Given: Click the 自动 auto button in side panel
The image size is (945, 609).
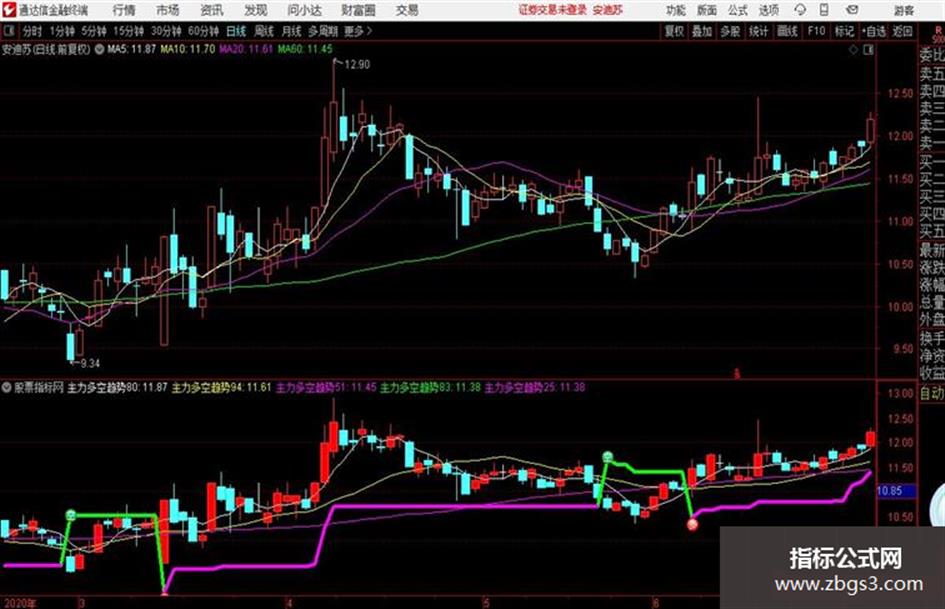Looking at the screenshot, I should click(x=932, y=394).
